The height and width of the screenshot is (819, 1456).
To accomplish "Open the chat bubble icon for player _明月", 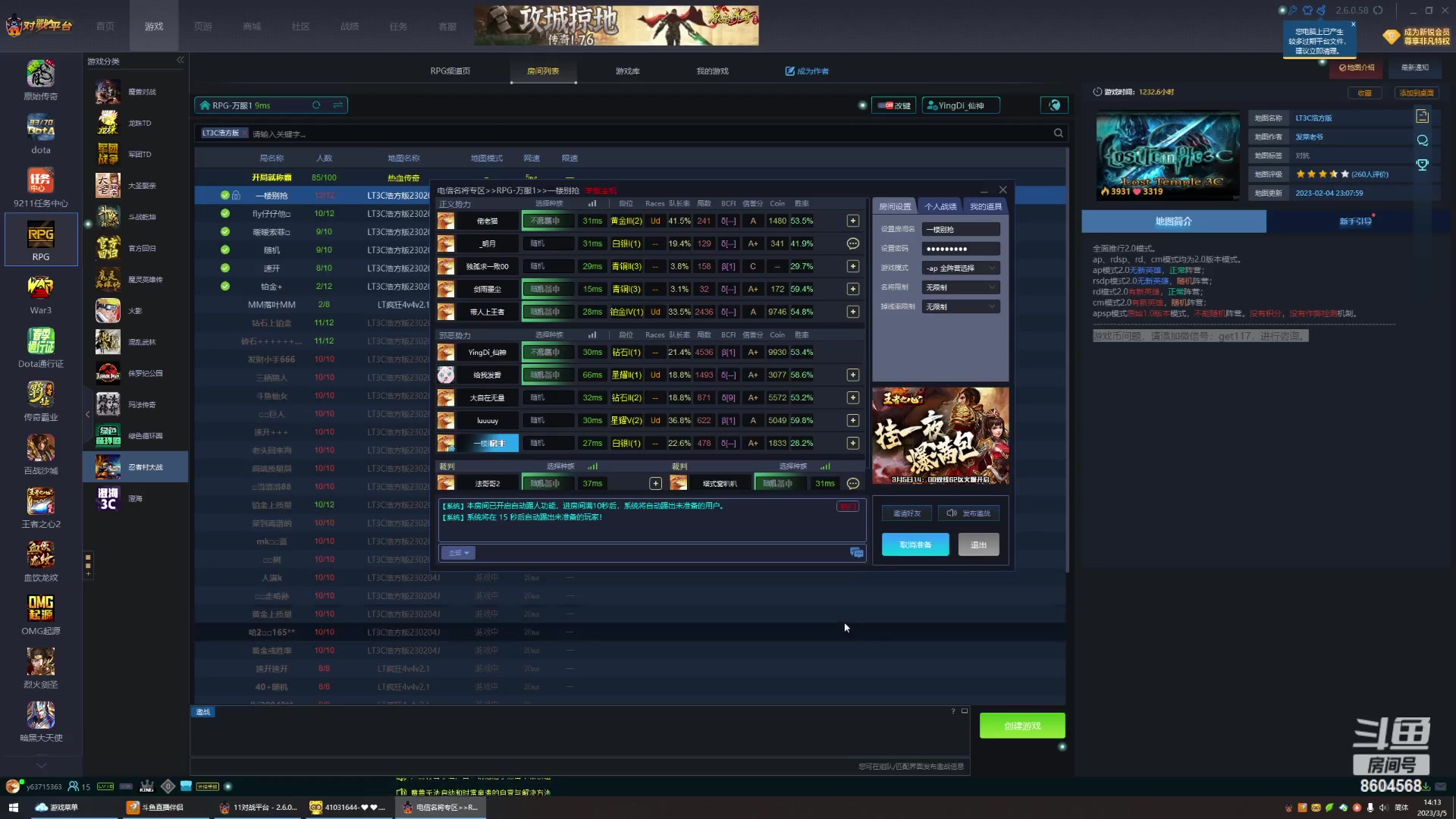I will pos(853,243).
